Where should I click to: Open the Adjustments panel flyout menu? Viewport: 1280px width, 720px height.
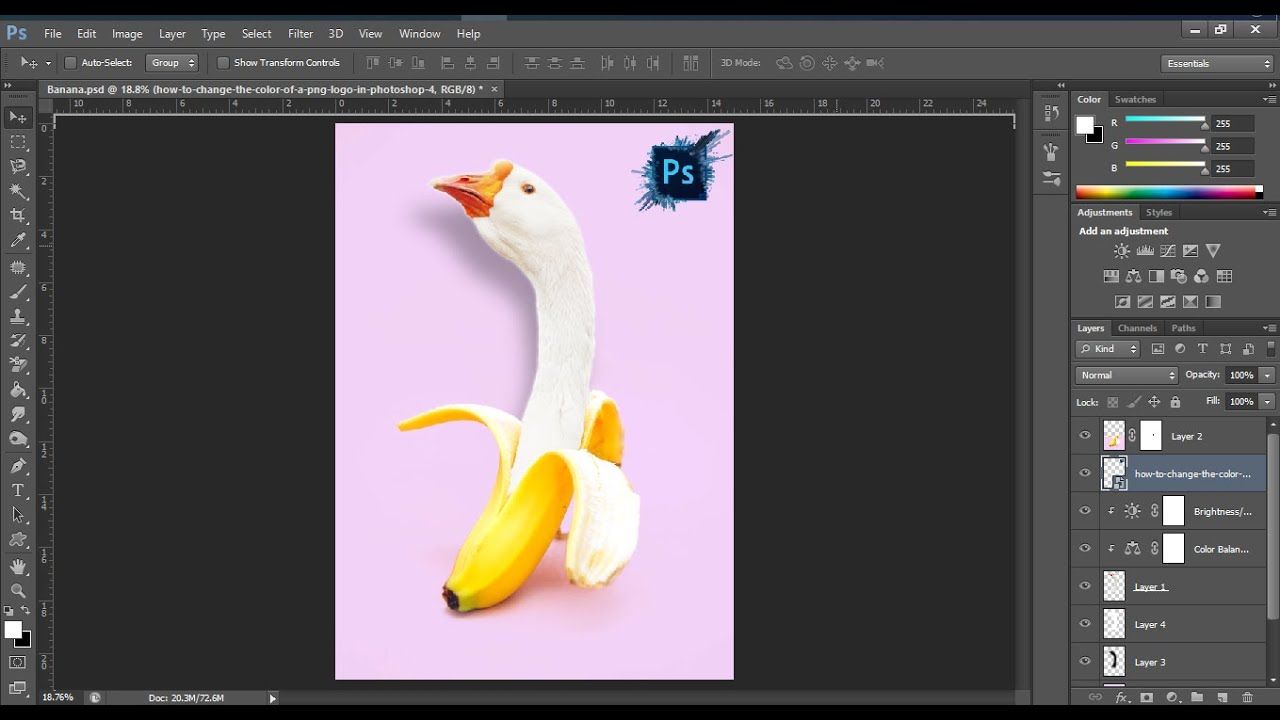pos(1269,212)
